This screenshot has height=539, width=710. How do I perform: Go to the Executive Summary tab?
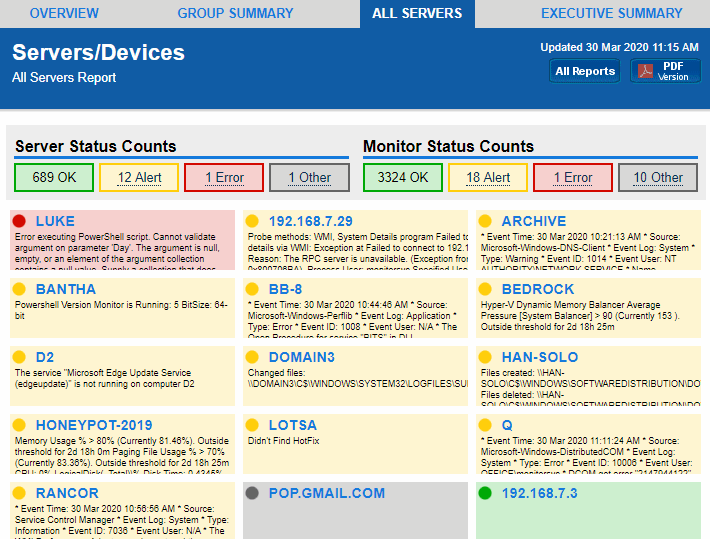(x=611, y=13)
